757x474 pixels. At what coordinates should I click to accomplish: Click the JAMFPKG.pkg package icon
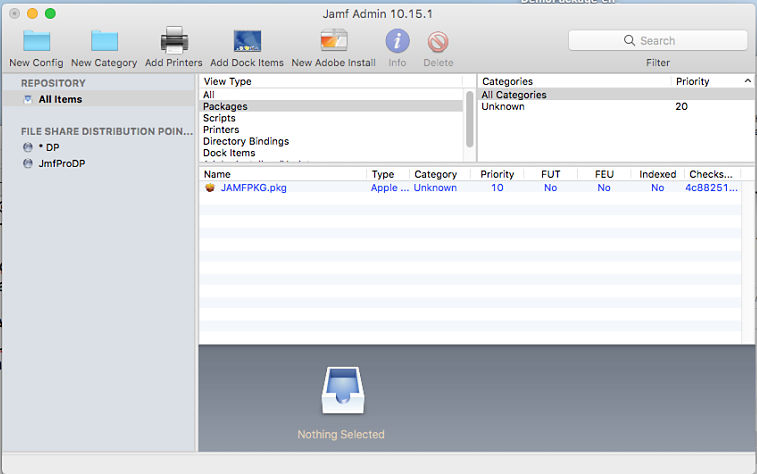[x=210, y=188]
